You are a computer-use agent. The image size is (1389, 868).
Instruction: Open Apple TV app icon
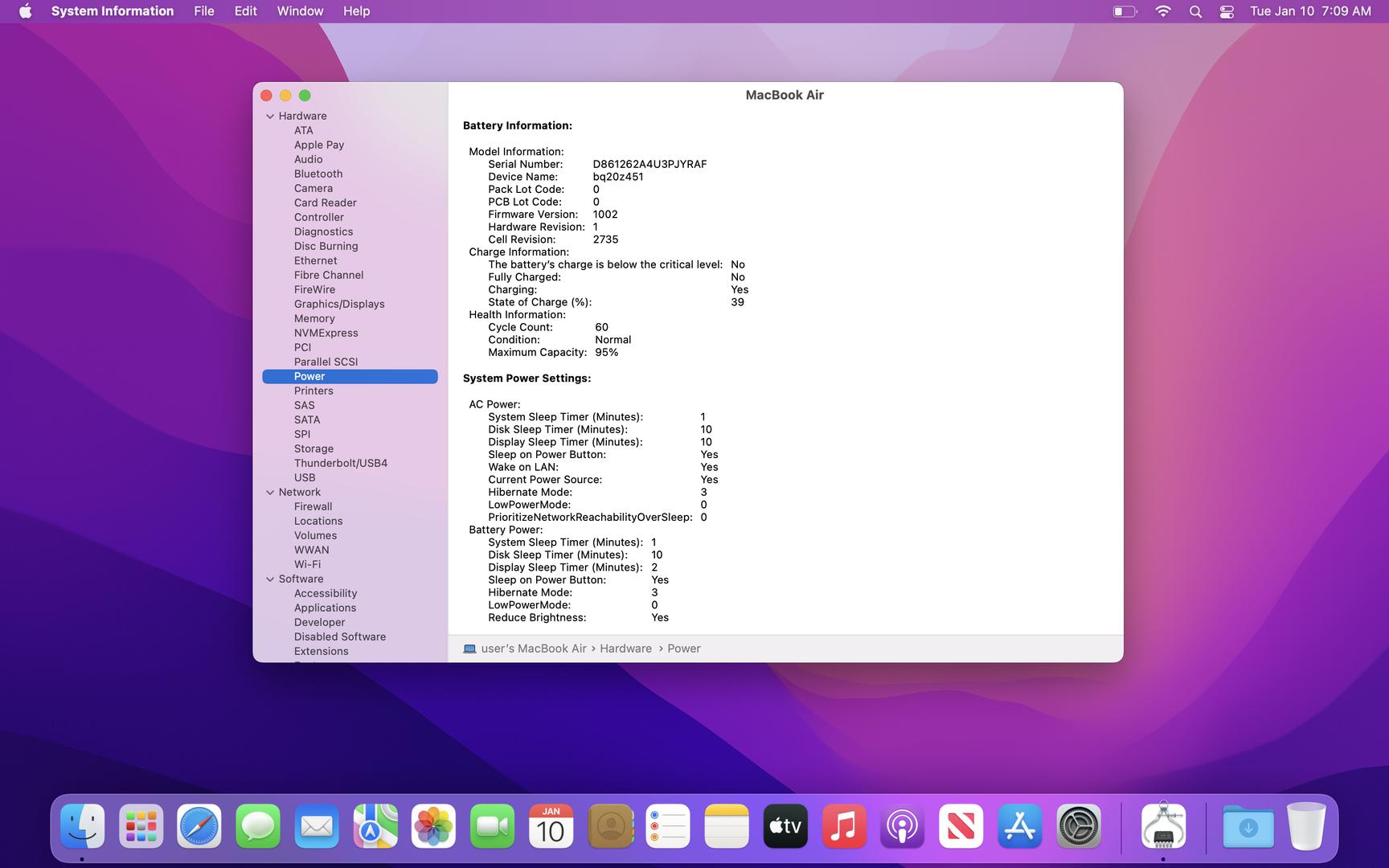[785, 826]
